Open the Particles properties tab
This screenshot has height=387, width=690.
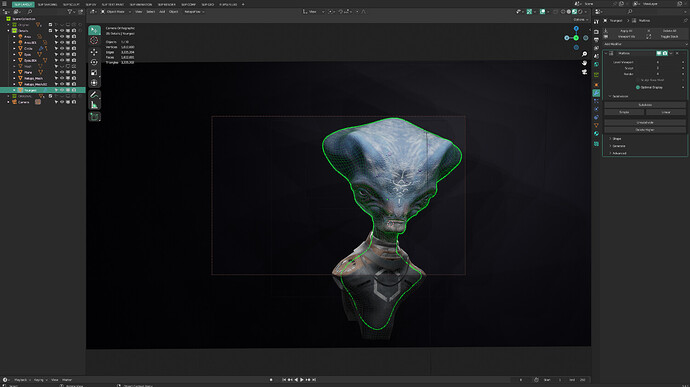point(596,101)
